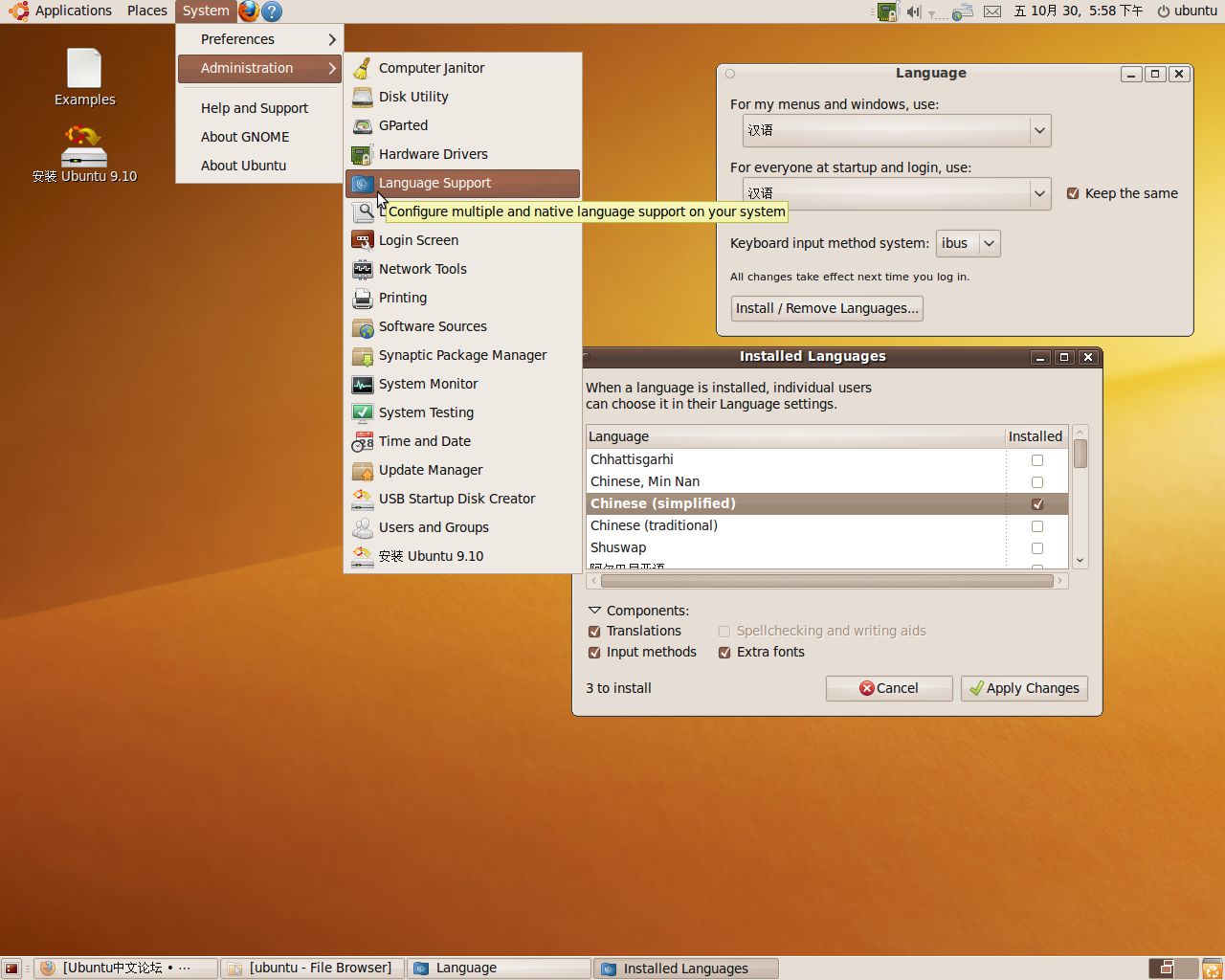Image resolution: width=1225 pixels, height=980 pixels.
Task: Open menus and windows language dropdown
Action: [897, 130]
